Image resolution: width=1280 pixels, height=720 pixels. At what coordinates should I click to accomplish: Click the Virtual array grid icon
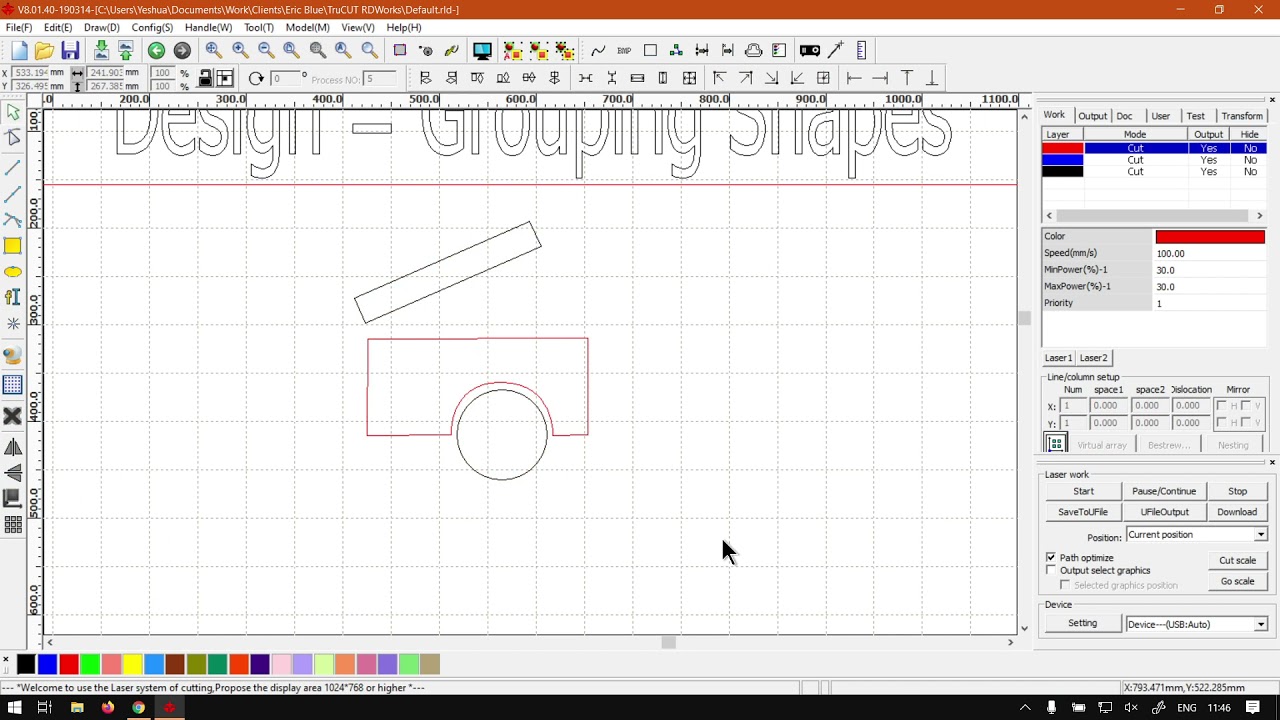pyautogui.click(x=1055, y=444)
